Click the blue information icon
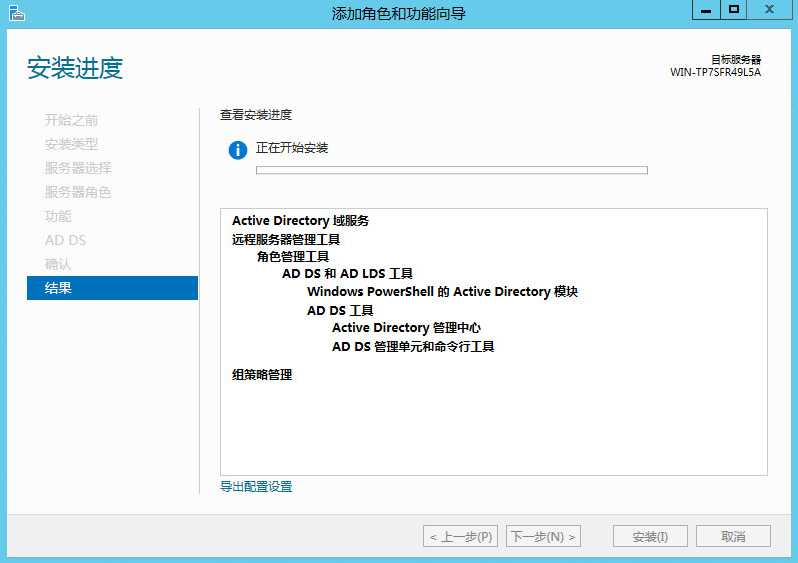This screenshot has height=563, width=798. tap(238, 150)
